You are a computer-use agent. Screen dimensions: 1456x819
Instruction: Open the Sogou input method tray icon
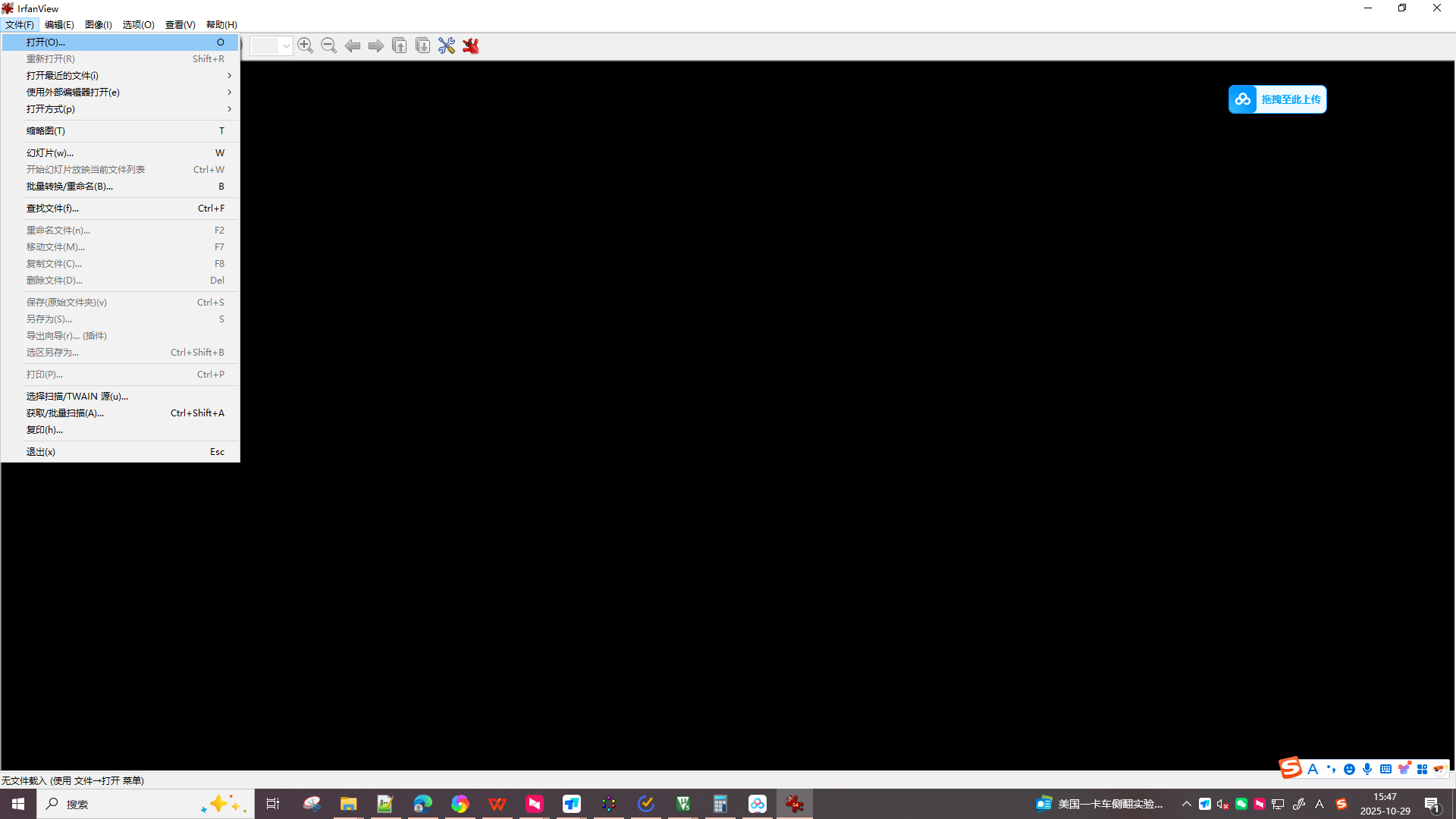point(1341,804)
